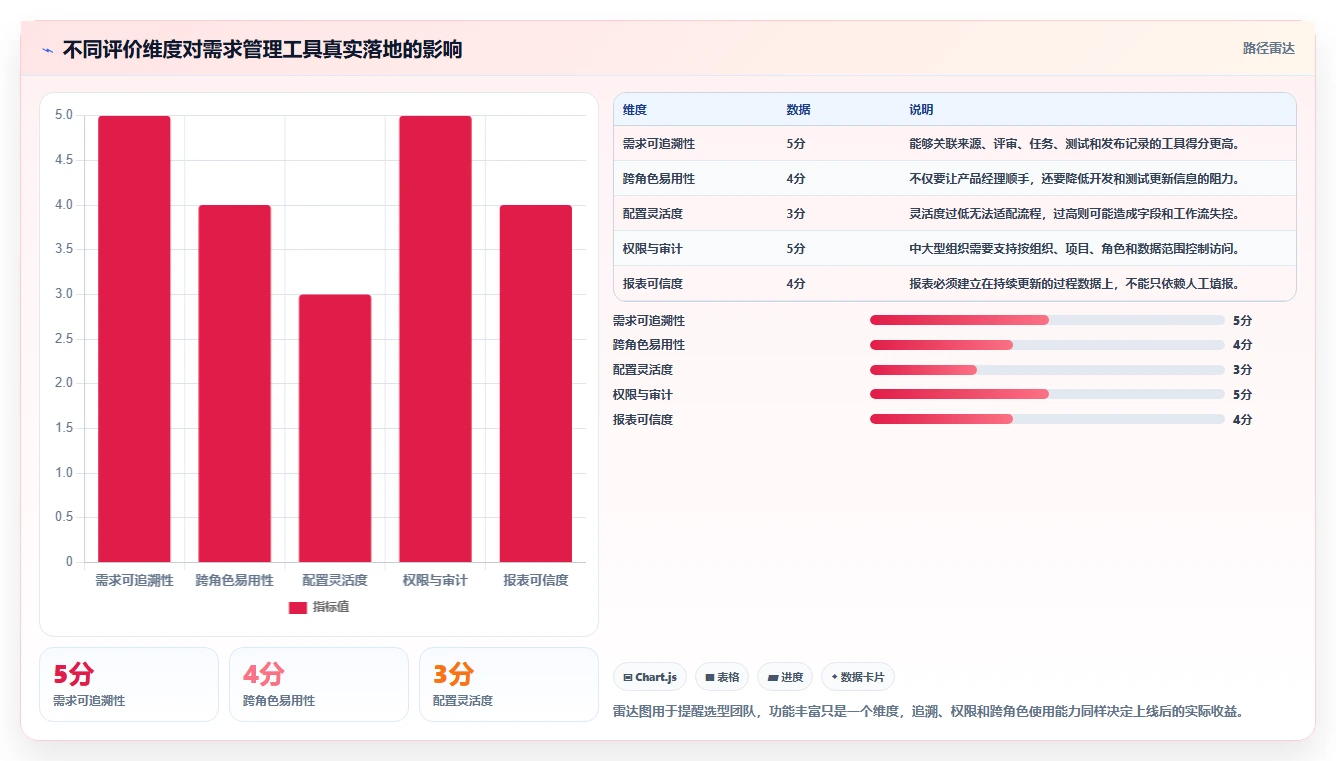Click the 跨角色易用性 progress bar showing 4分
Viewport: 1336px width, 761px height.
click(x=1047, y=345)
